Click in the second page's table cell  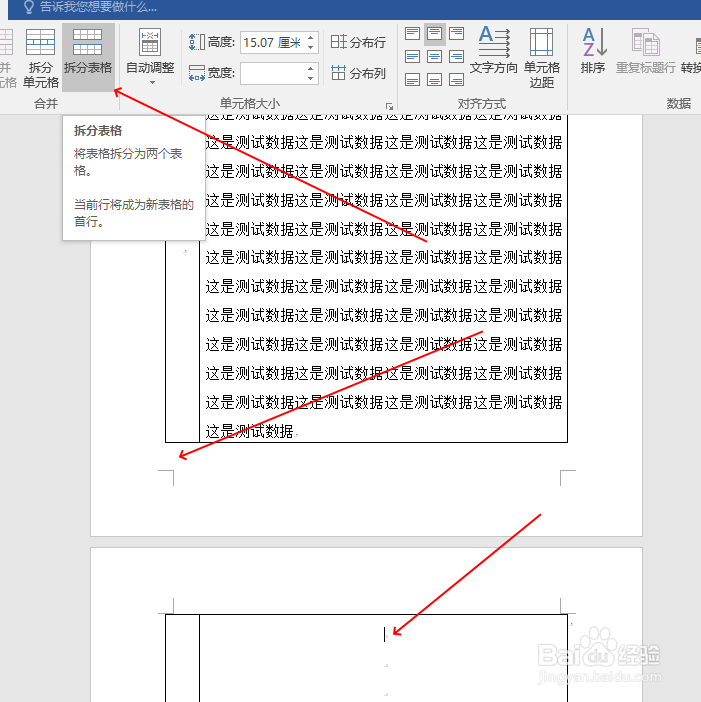click(x=383, y=658)
